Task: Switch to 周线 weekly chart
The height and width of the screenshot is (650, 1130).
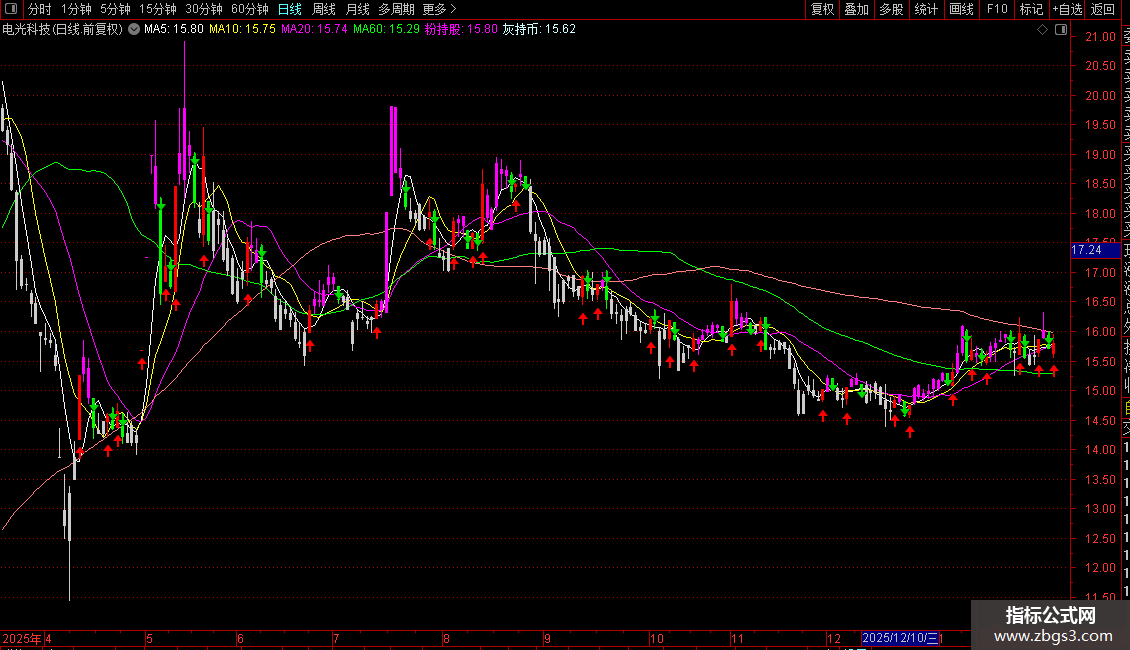Action: (324, 9)
